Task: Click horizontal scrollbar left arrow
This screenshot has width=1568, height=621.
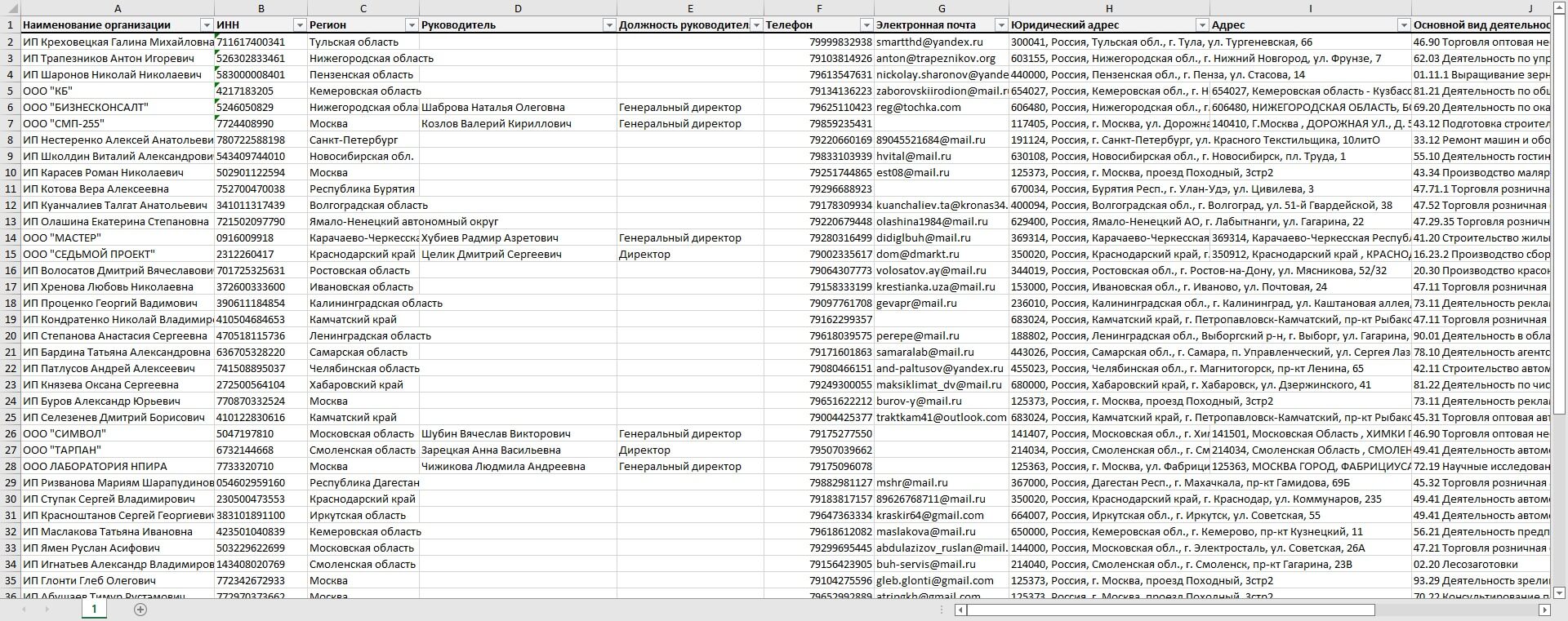Action: coord(960,610)
